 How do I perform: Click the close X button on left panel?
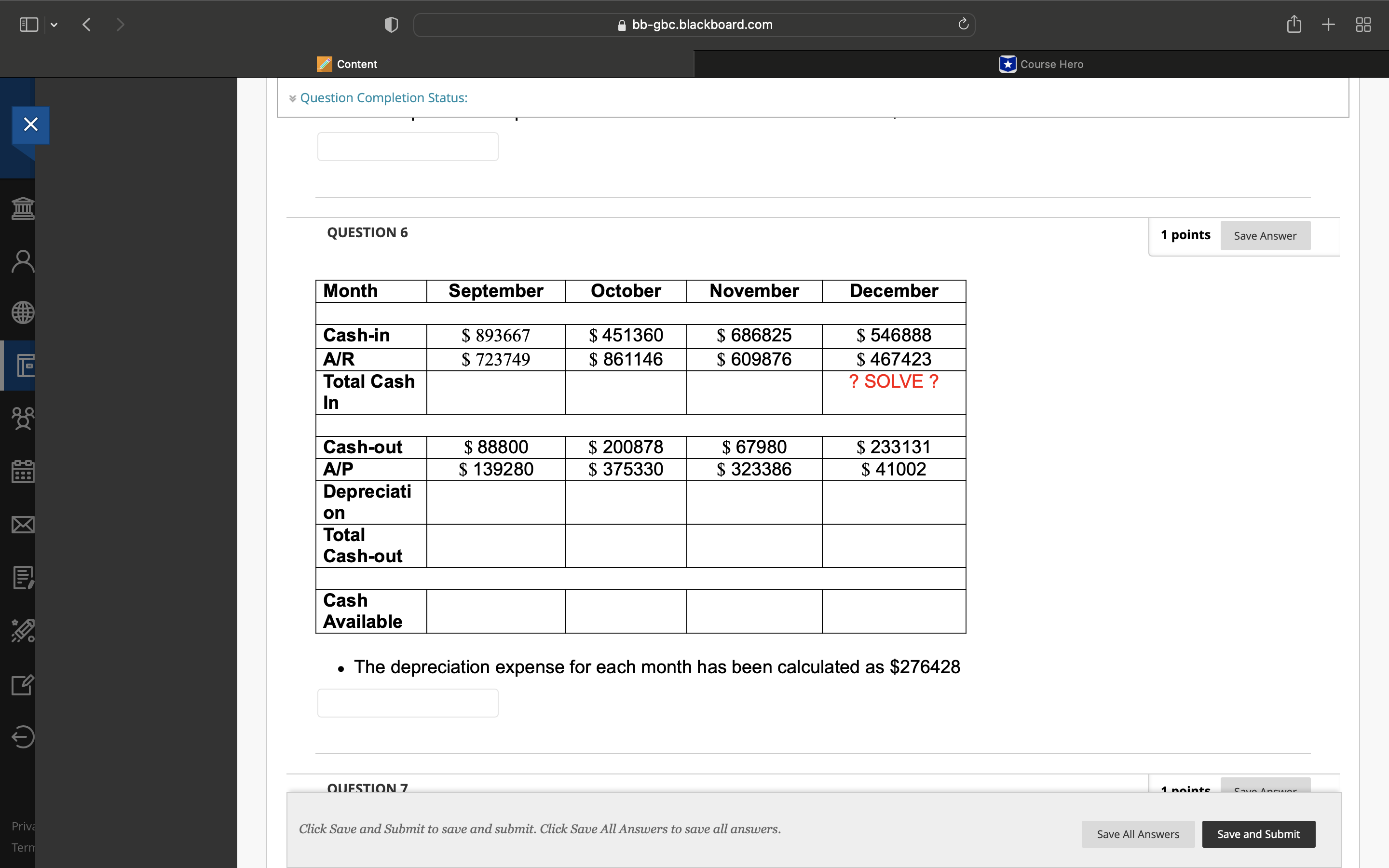[x=29, y=124]
